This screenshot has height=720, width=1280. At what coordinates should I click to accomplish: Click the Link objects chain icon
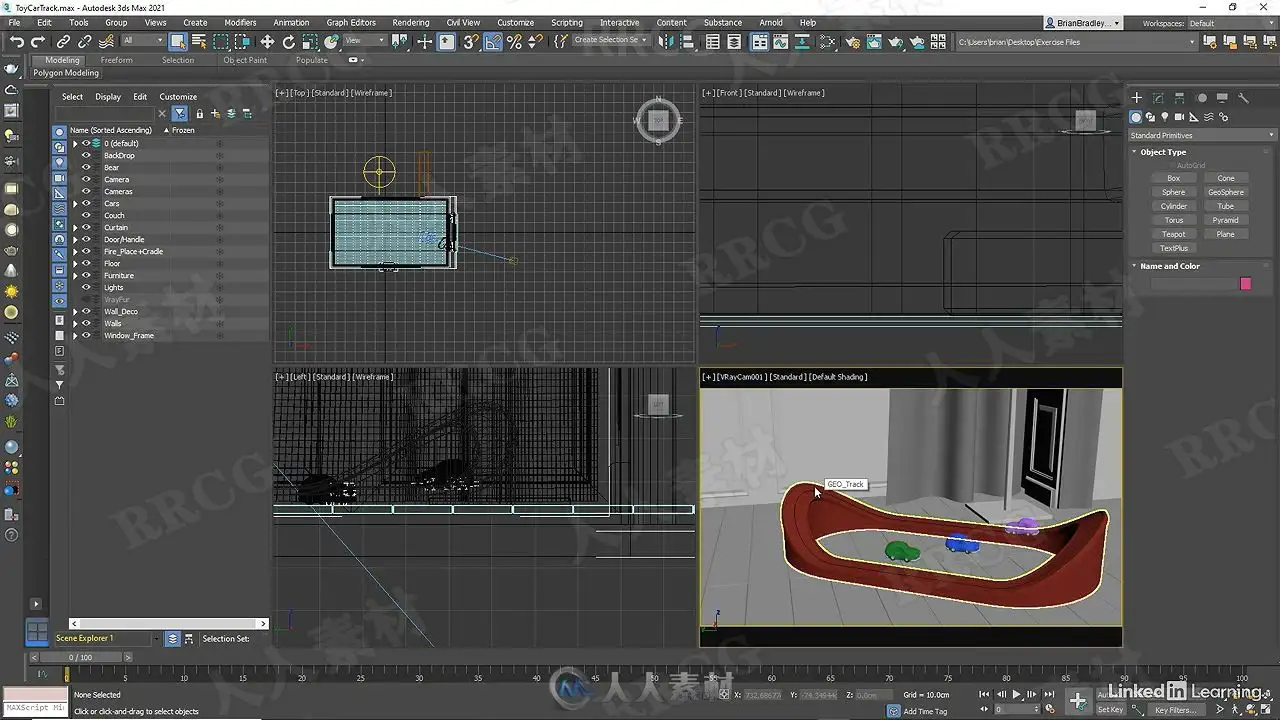pos(63,41)
